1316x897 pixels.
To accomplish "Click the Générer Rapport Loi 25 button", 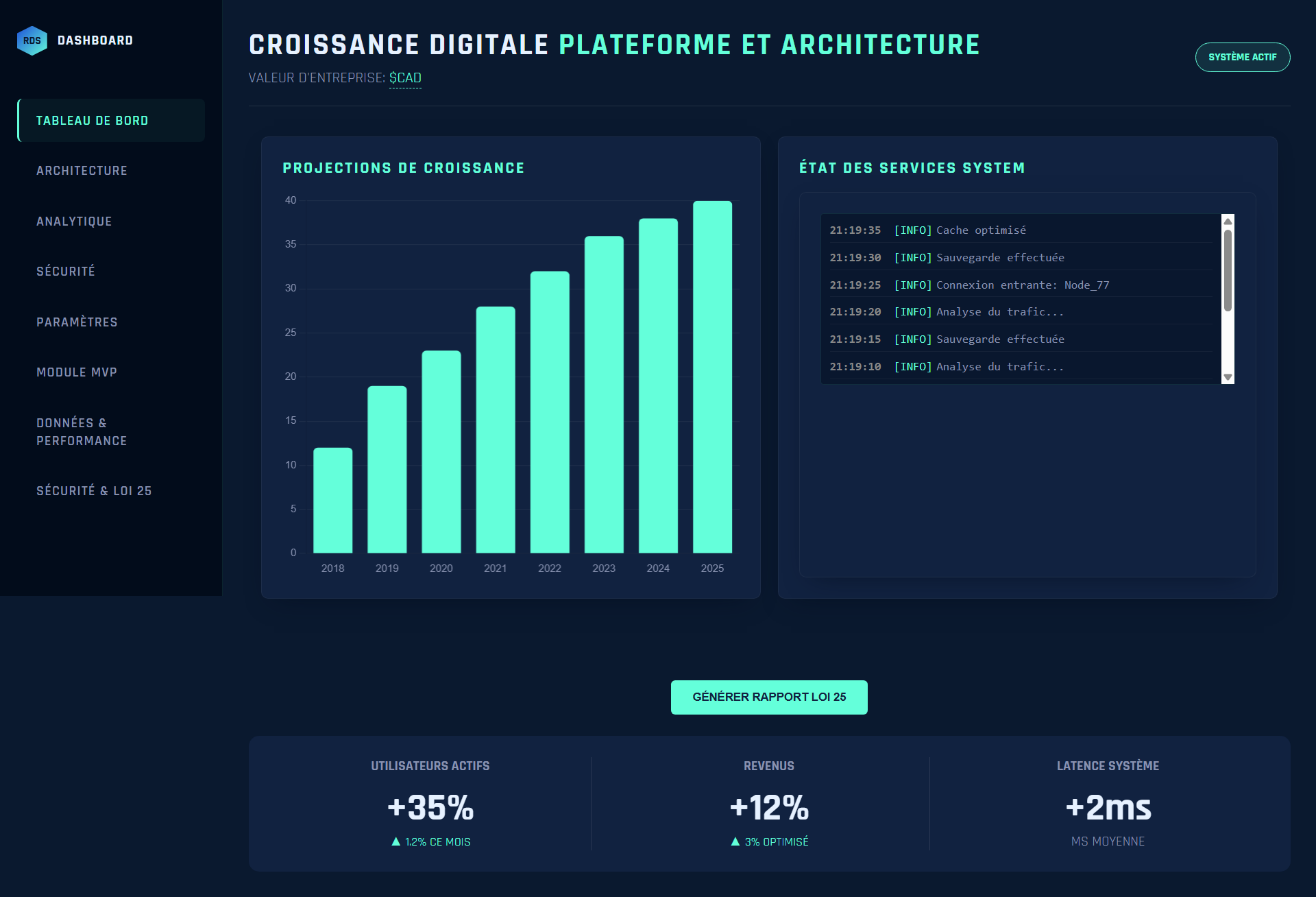I will [769, 697].
